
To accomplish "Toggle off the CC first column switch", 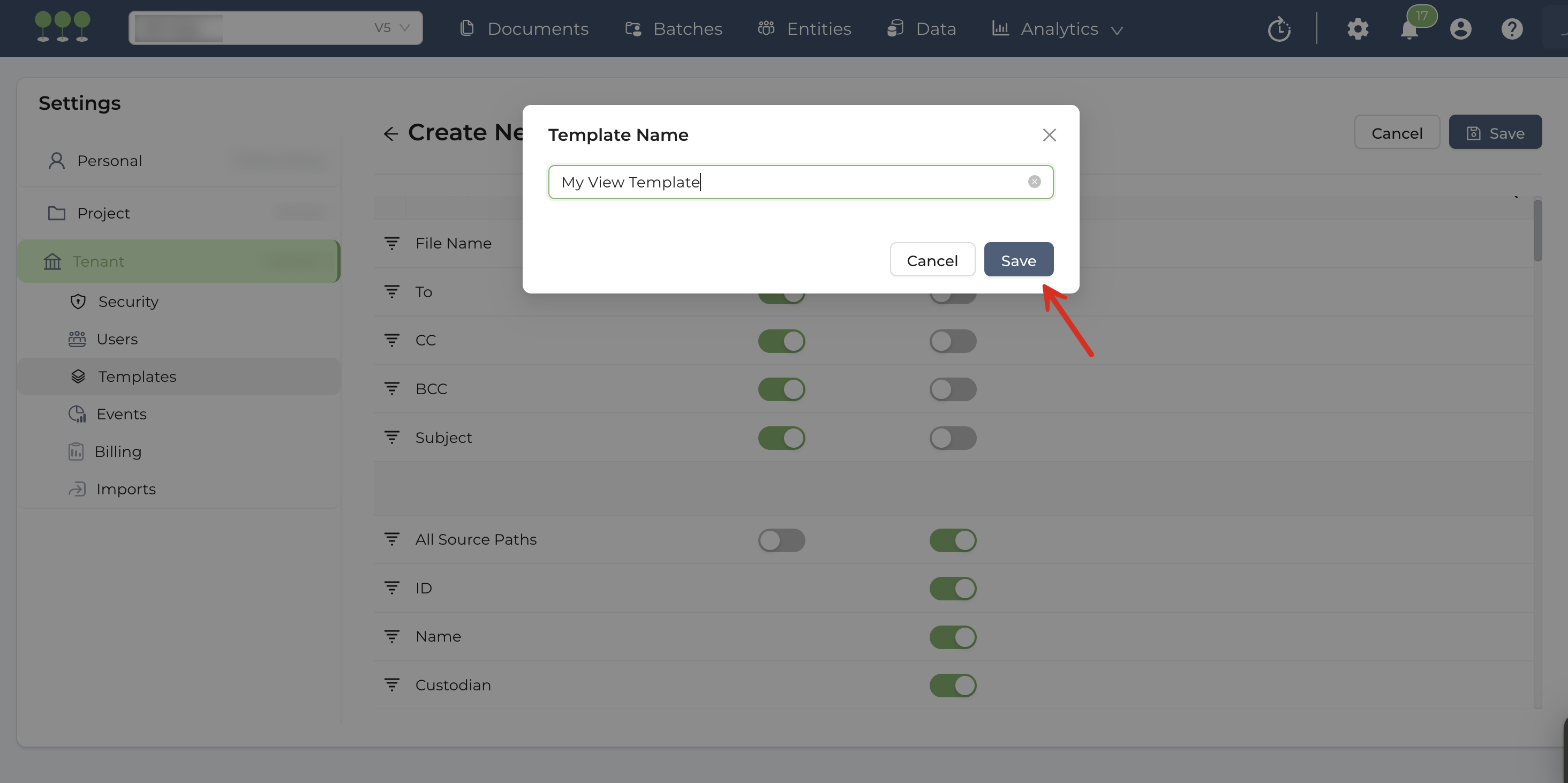I will [781, 341].
